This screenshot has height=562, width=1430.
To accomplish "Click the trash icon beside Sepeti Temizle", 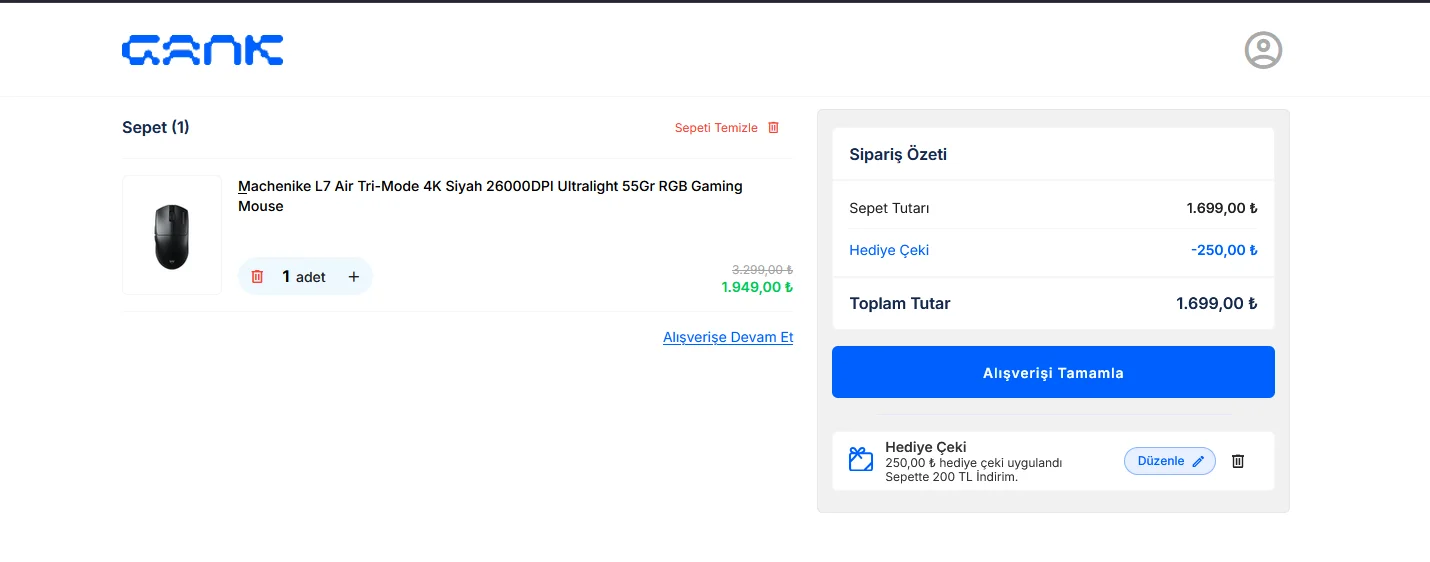I will pyautogui.click(x=773, y=128).
